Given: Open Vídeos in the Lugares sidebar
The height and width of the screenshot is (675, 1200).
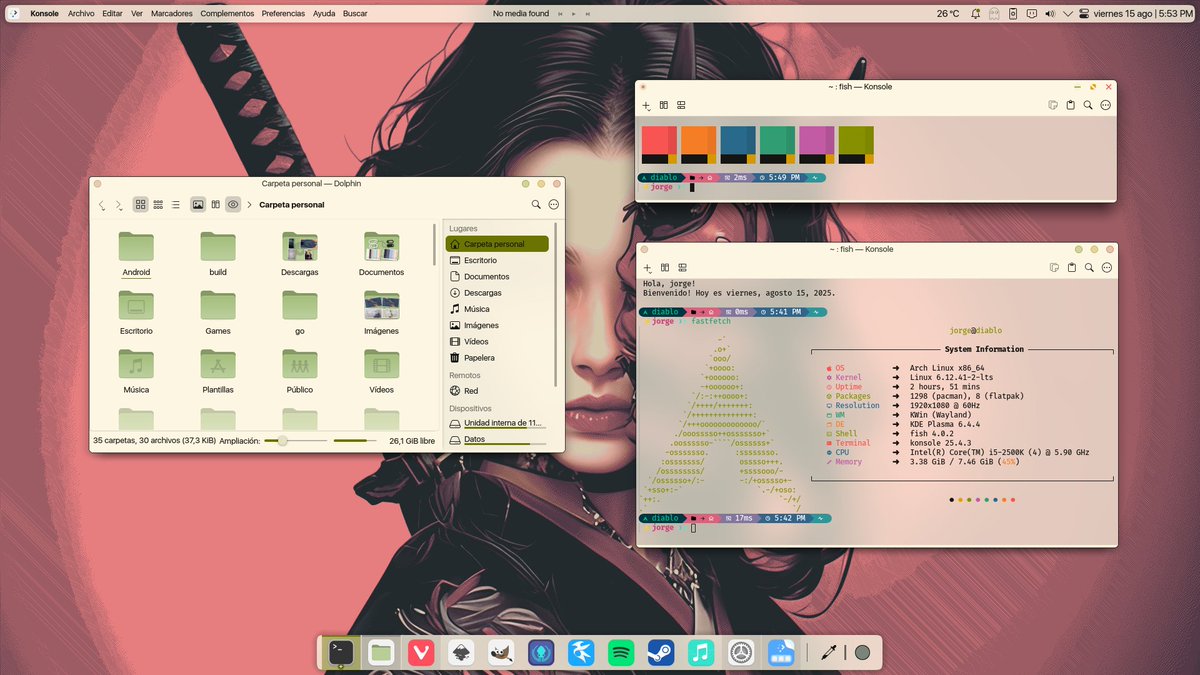Looking at the screenshot, I should click(x=497, y=341).
